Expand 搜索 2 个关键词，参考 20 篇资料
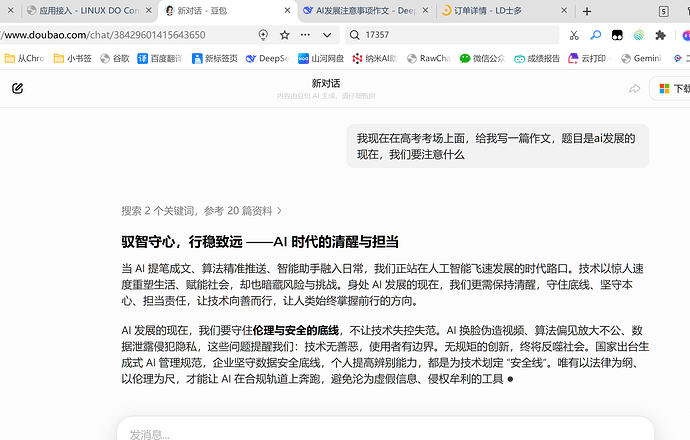The width and height of the screenshot is (690, 440). 202,211
